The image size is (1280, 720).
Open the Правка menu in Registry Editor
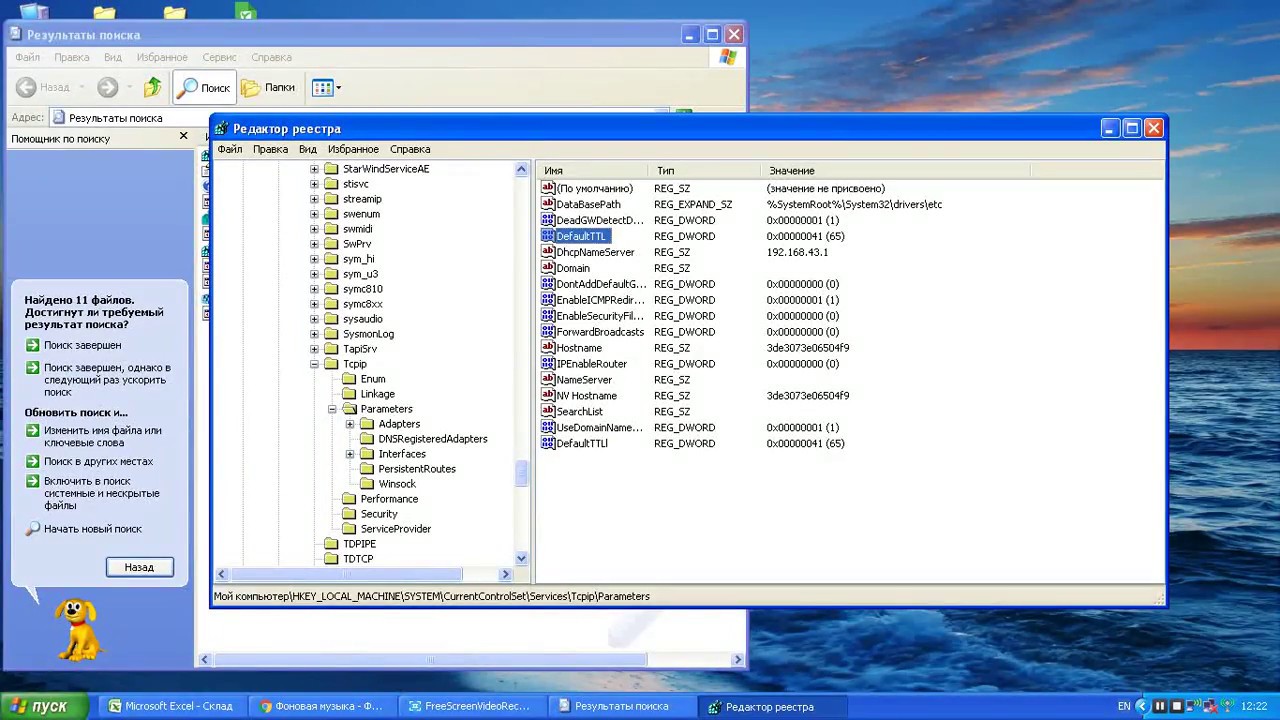tap(270, 149)
